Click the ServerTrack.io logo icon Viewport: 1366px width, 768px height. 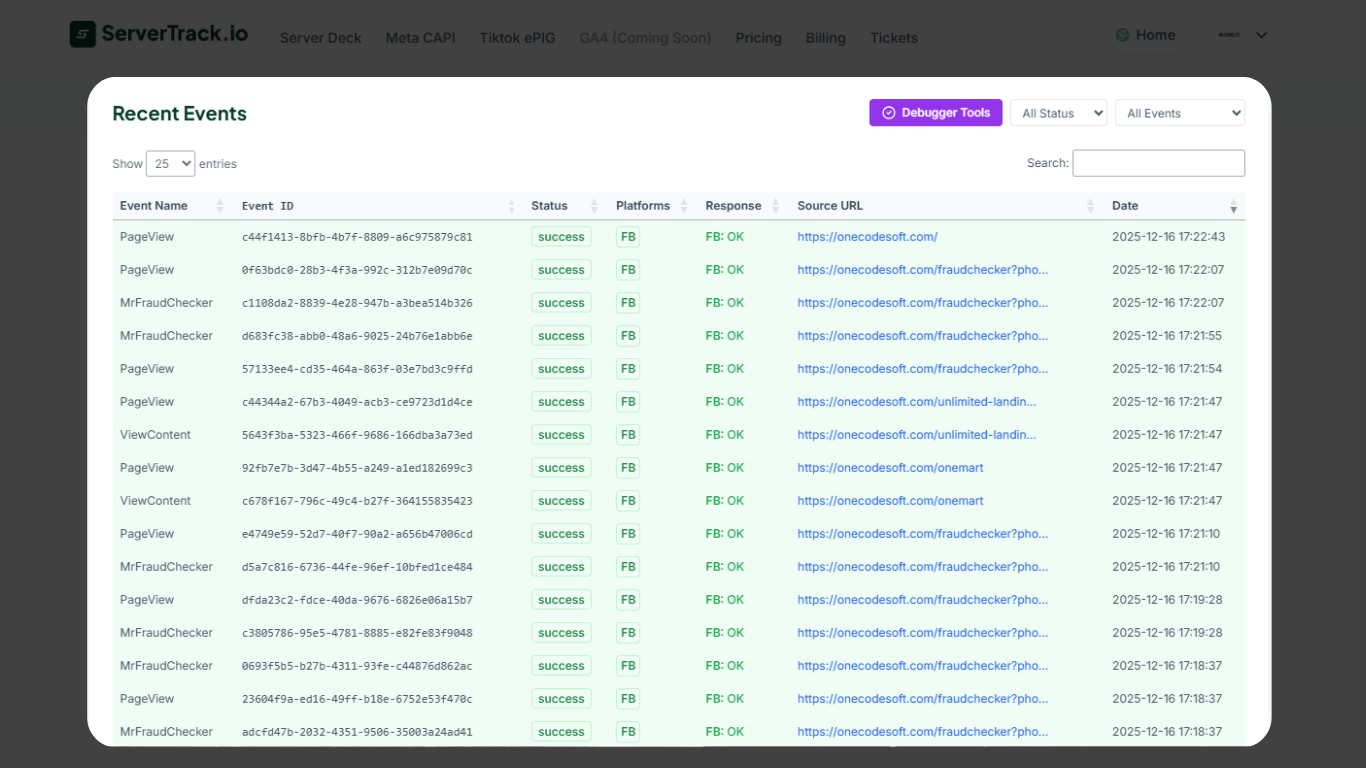[82, 33]
